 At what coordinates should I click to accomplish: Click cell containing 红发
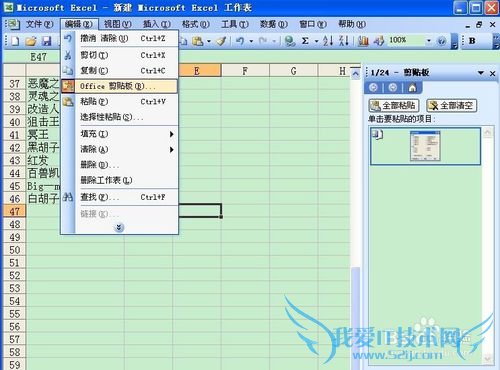point(43,160)
